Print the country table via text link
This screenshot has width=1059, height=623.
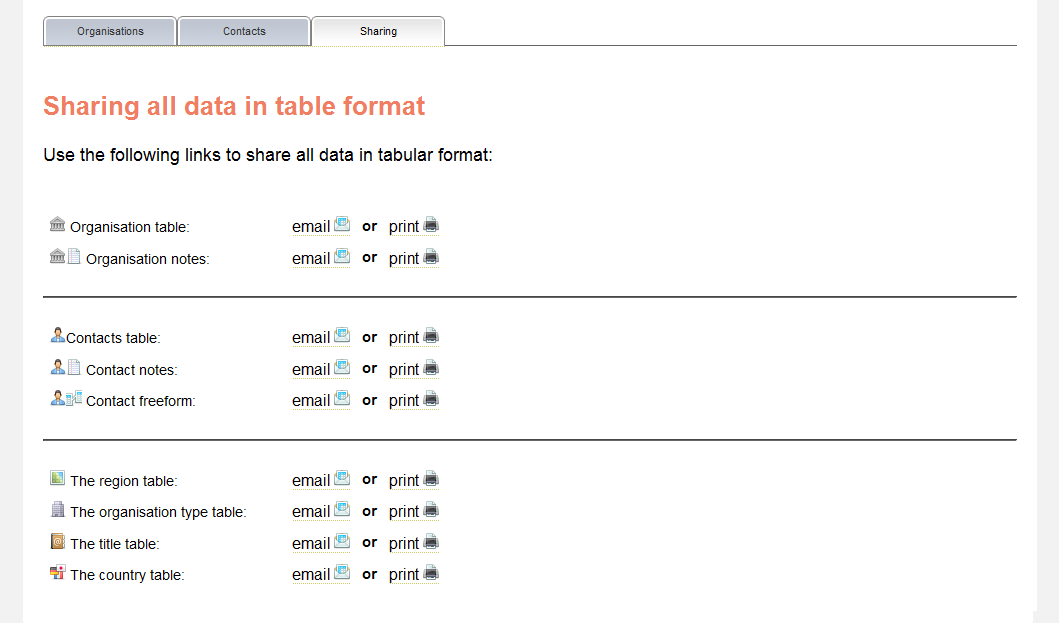point(403,575)
